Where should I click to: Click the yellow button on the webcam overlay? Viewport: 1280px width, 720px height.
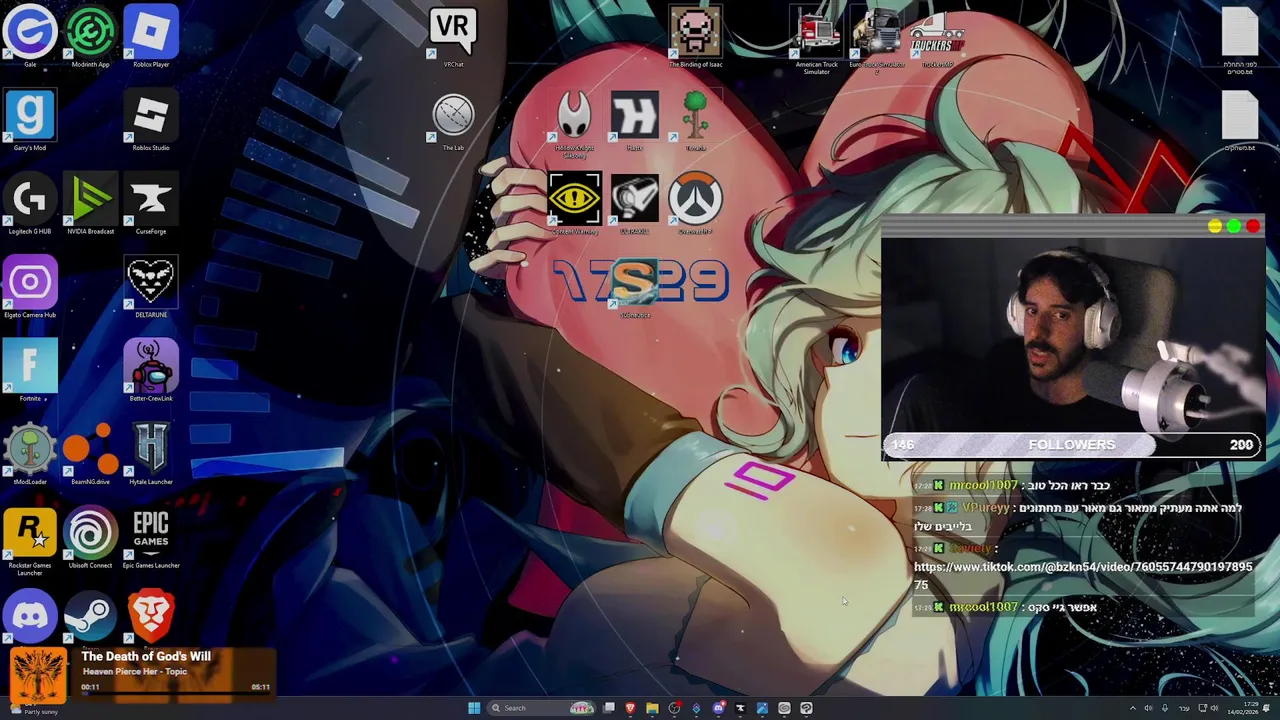pos(1215,227)
